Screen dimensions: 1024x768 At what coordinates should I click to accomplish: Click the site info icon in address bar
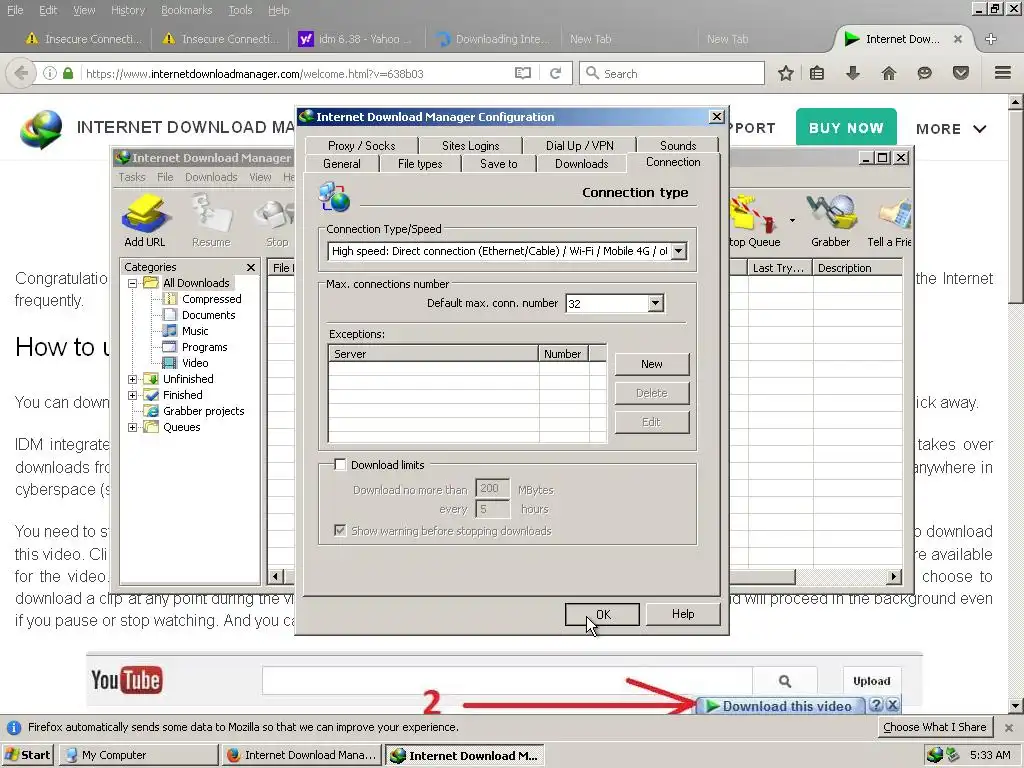click(50, 73)
